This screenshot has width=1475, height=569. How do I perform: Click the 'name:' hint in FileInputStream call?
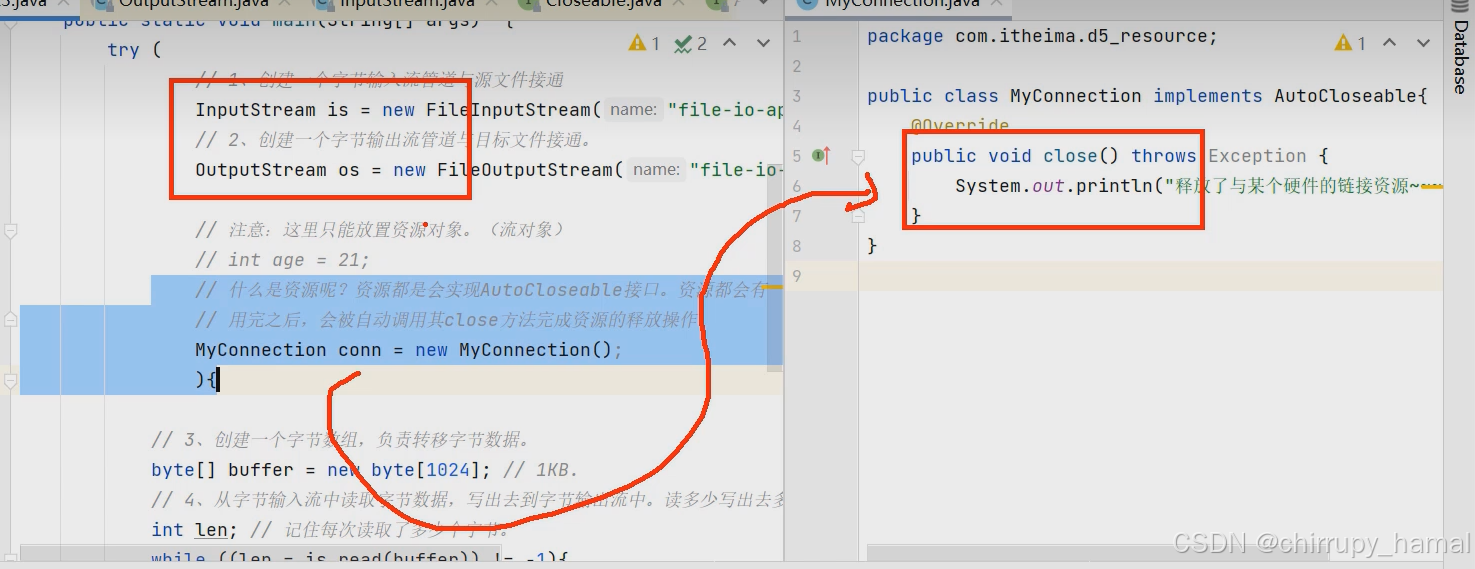point(634,110)
